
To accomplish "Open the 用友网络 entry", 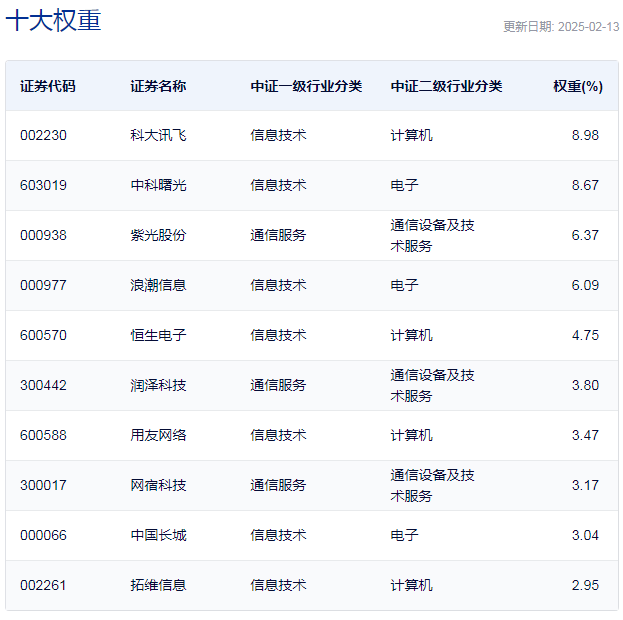I will coord(158,435).
